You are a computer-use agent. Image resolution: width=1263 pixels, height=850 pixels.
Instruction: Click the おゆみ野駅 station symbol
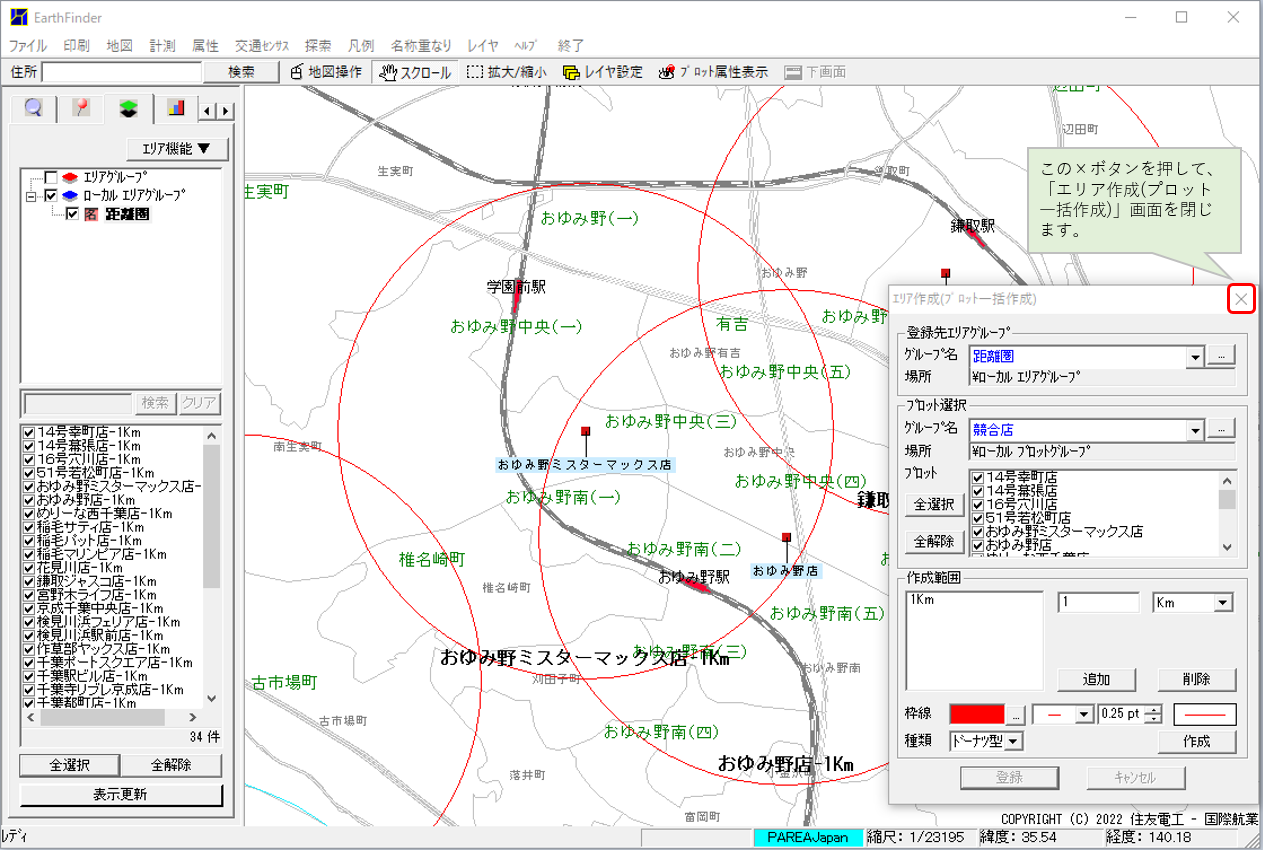point(697,587)
